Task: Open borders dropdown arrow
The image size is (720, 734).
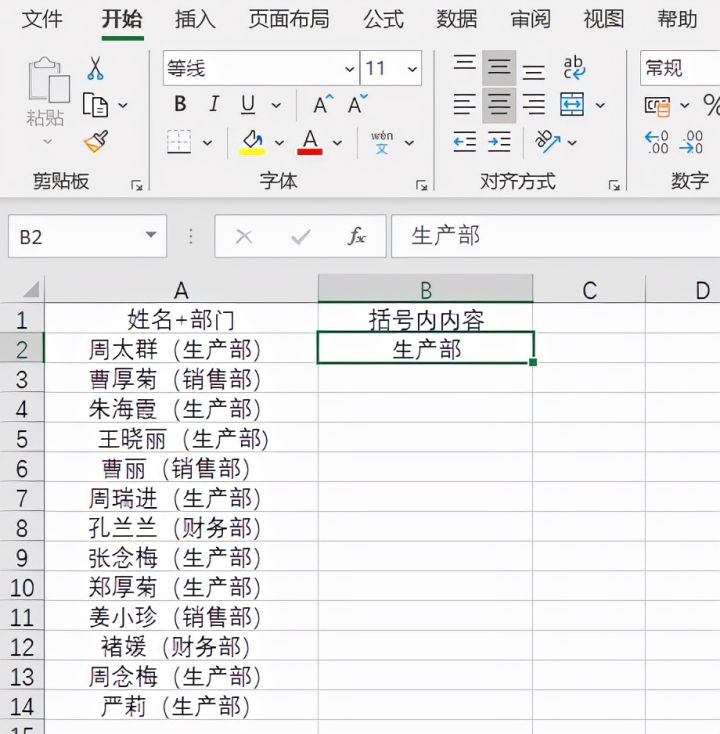Action: pyautogui.click(x=207, y=143)
